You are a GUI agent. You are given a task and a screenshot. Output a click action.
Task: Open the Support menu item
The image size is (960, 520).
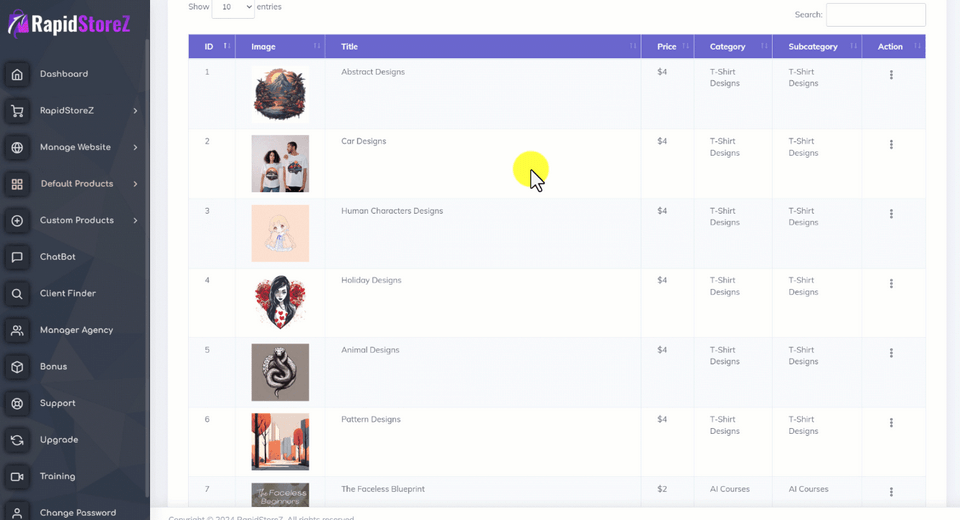click(58, 404)
